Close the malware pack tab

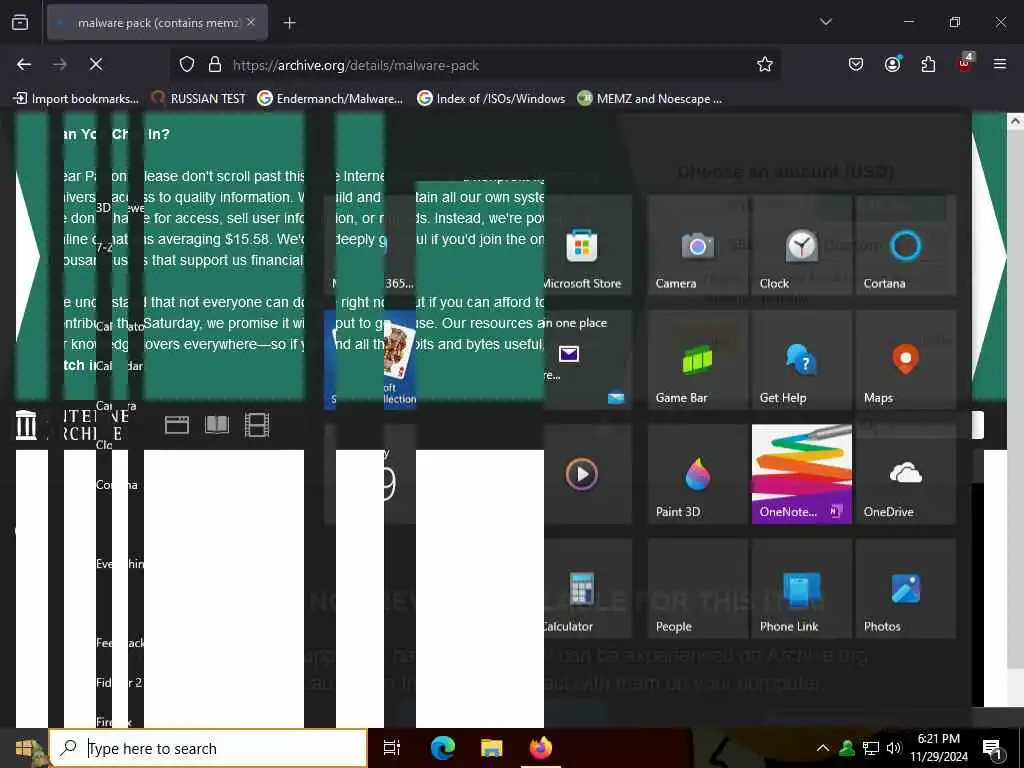pyautogui.click(x=251, y=23)
